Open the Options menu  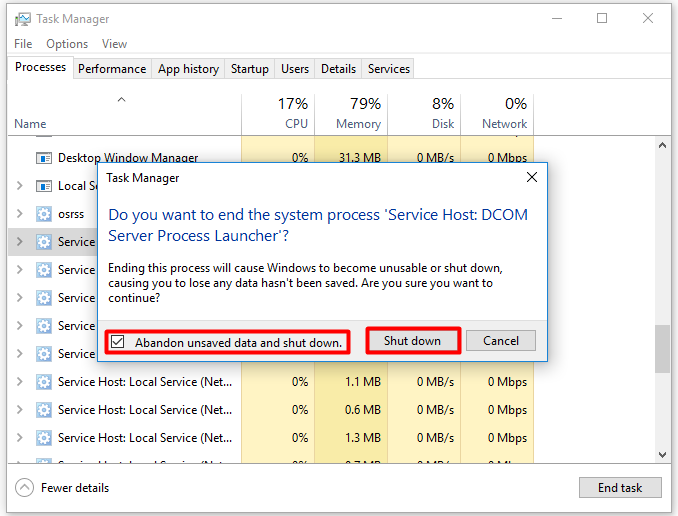coord(67,44)
